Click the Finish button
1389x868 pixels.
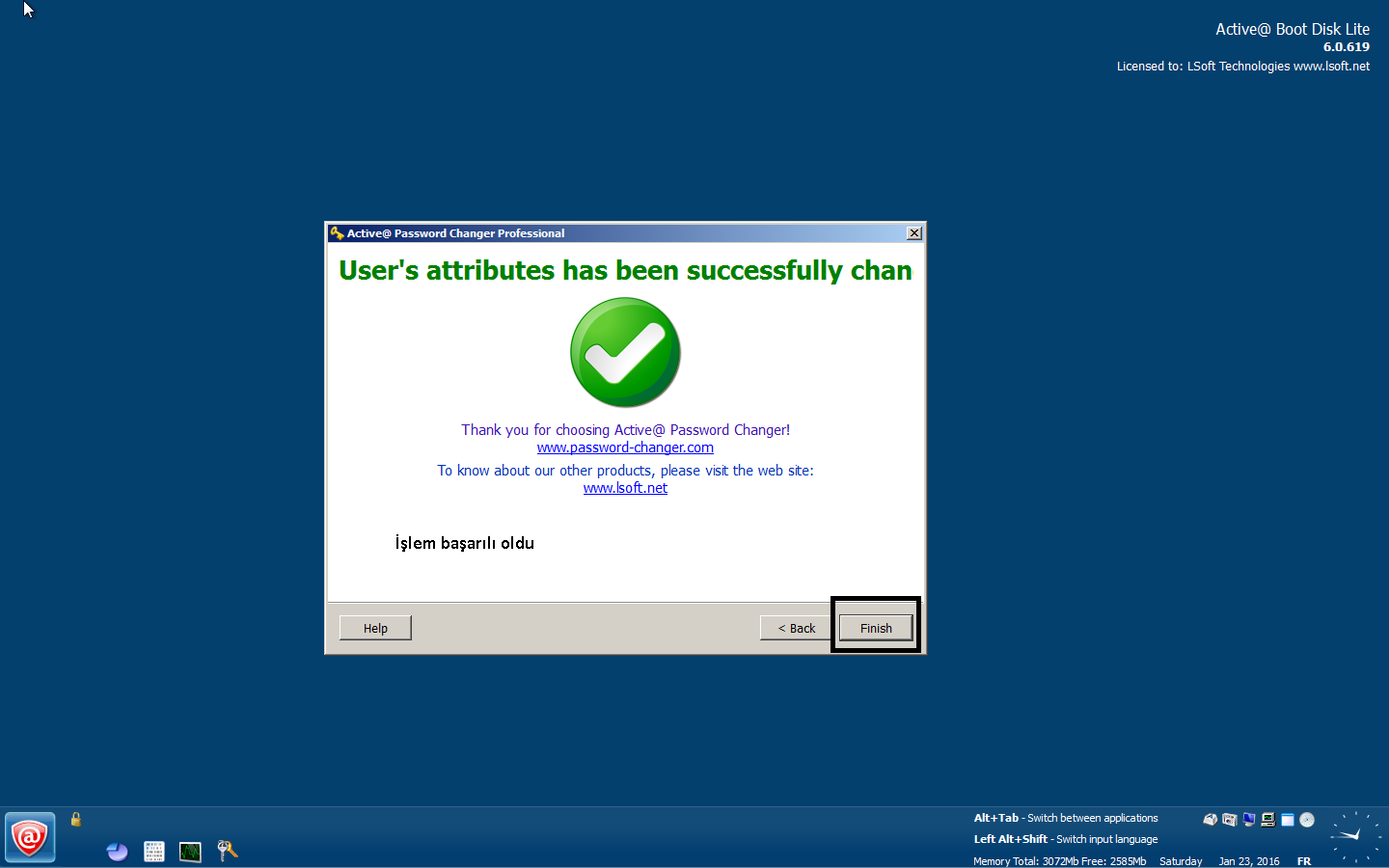coord(876,628)
